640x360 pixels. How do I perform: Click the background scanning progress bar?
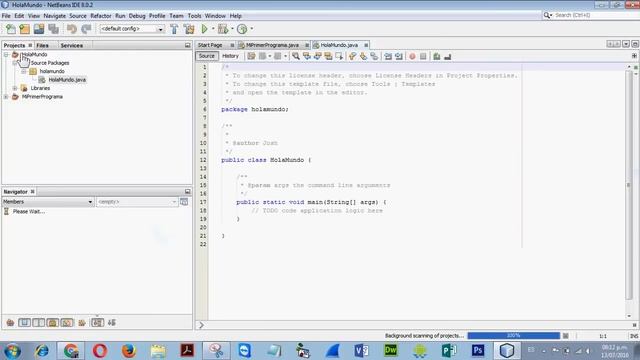513,336
